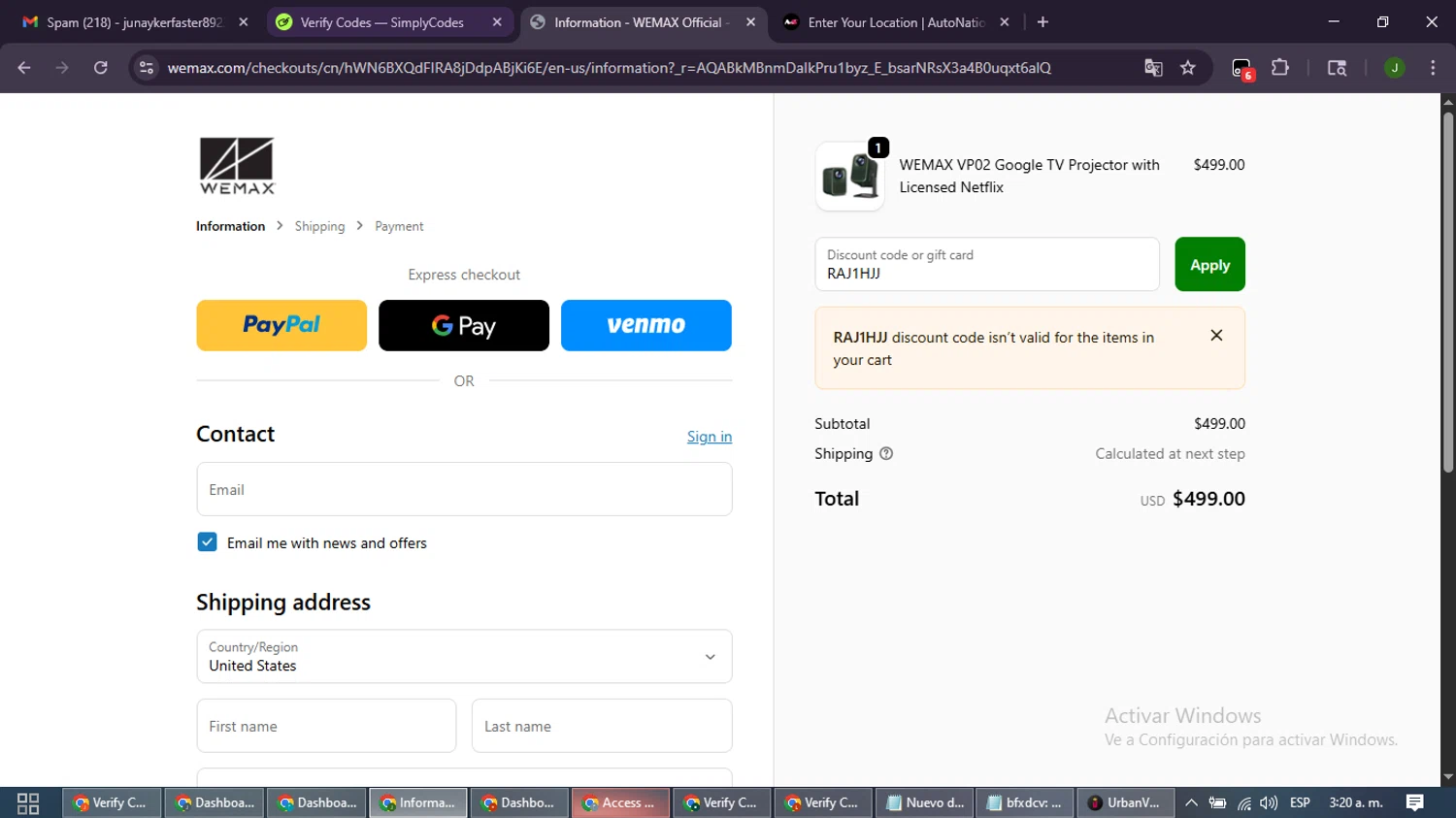The height and width of the screenshot is (818, 1456).
Task: Dismiss the invalid discount code message
Action: [1216, 336]
